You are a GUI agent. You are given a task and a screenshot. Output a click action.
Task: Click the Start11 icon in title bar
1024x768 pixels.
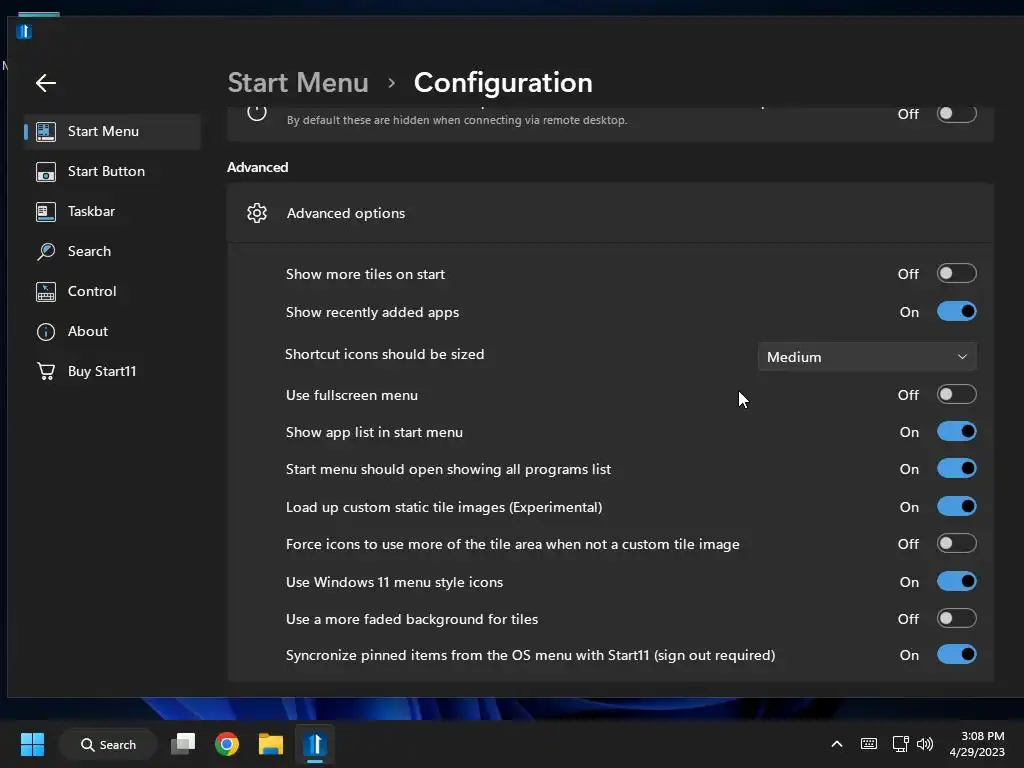24,31
